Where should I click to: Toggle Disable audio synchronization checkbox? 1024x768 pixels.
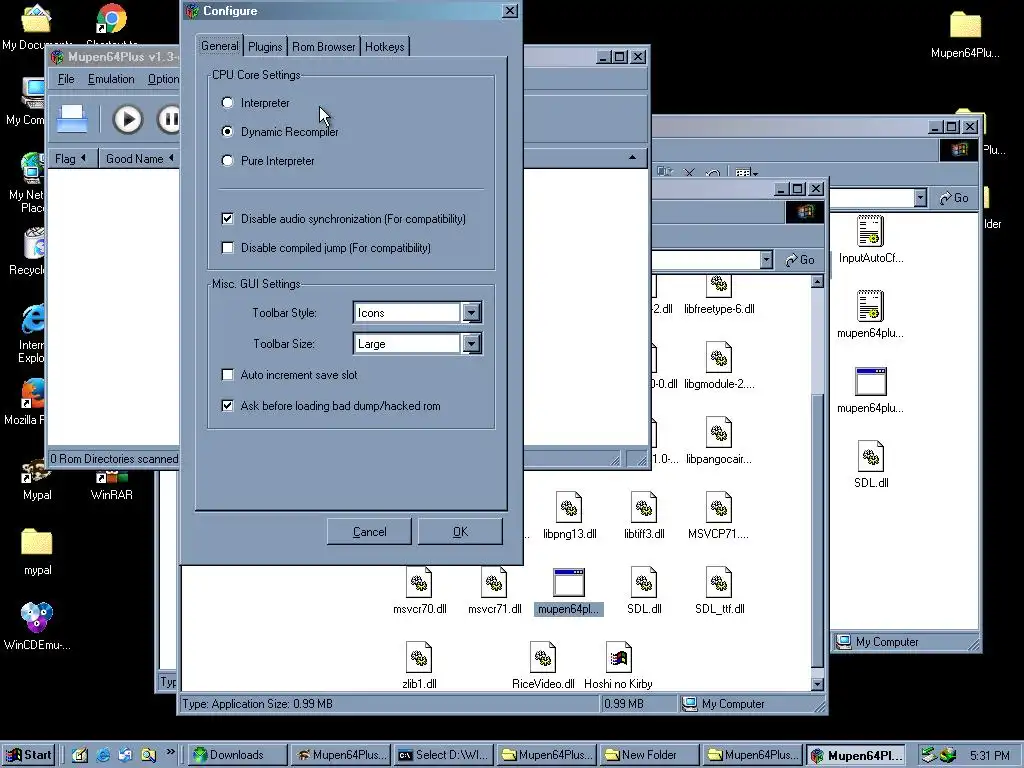227,219
